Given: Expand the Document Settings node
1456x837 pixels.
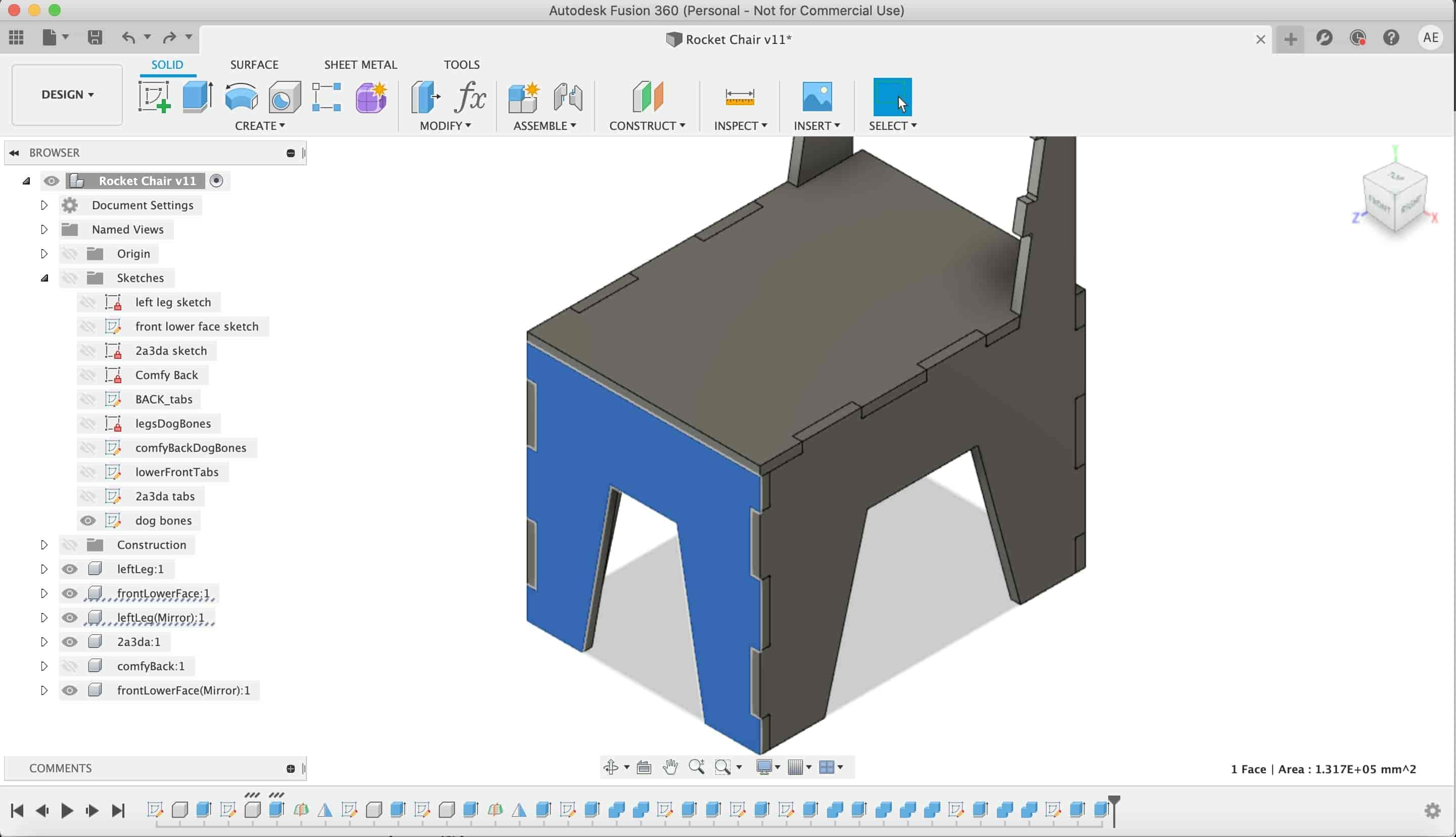Looking at the screenshot, I should [x=43, y=205].
